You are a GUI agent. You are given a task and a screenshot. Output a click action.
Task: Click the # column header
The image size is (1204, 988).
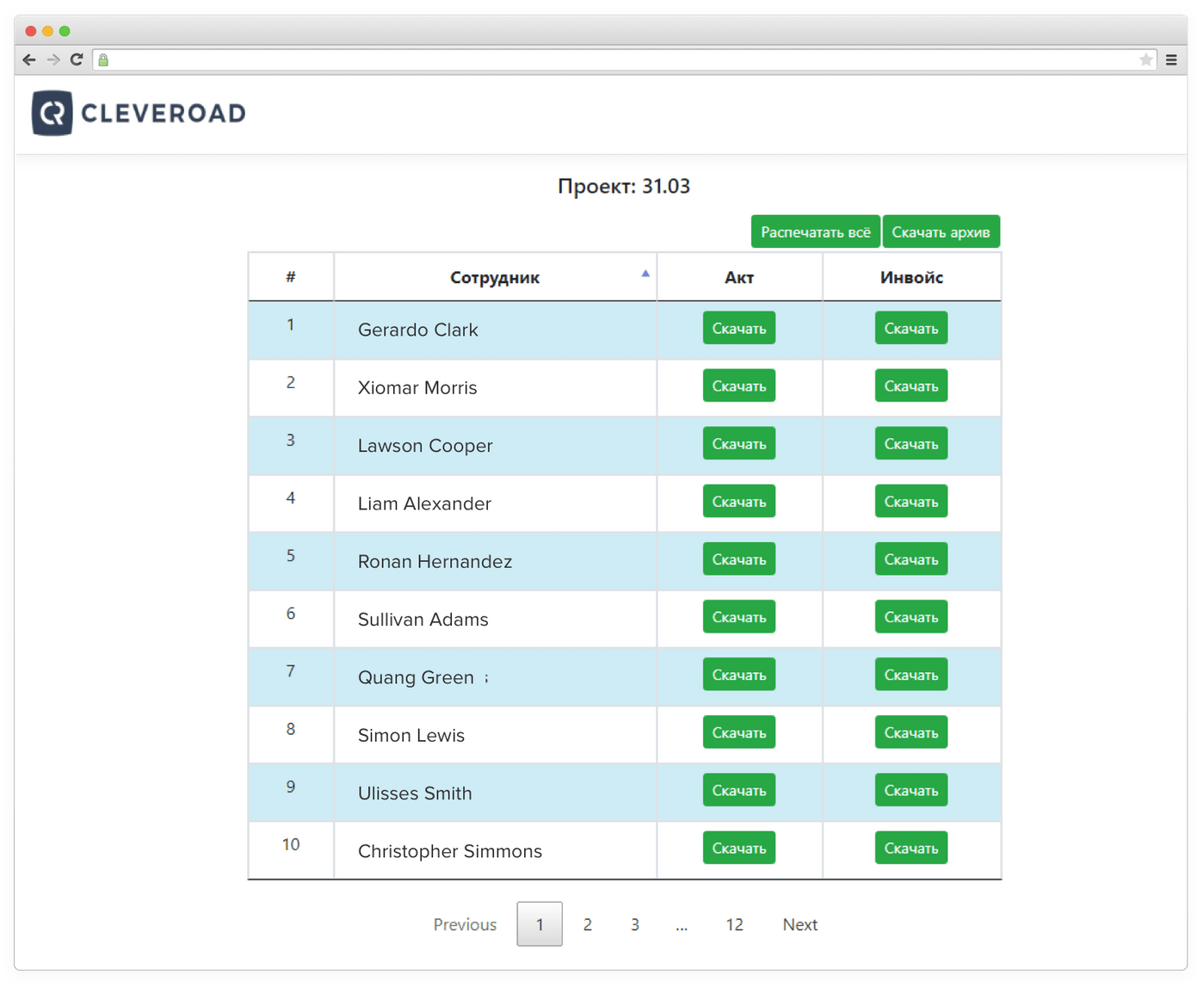point(291,276)
